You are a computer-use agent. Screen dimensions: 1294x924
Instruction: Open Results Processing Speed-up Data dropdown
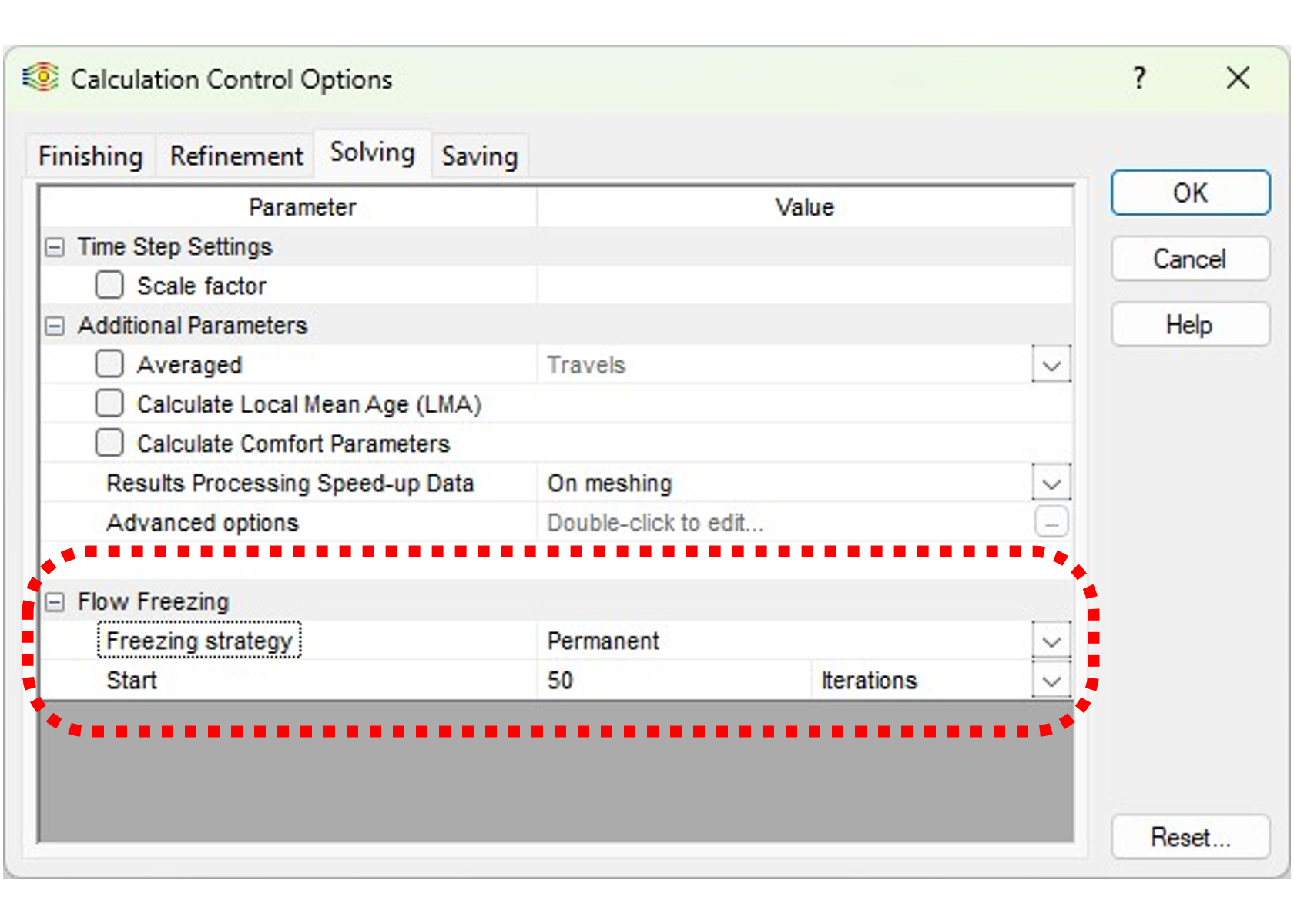pos(1051,483)
